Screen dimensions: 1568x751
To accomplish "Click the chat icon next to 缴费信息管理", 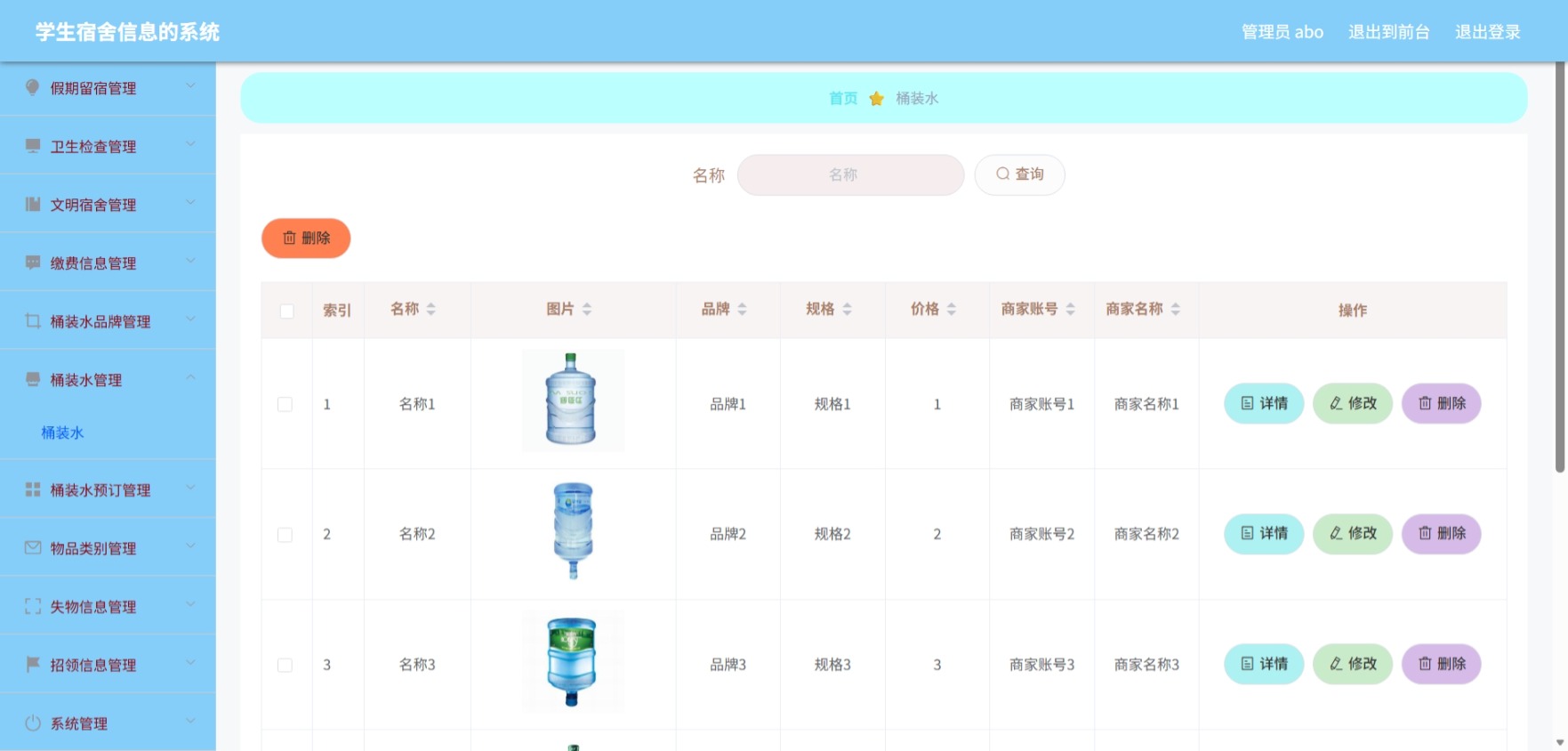I will click(33, 262).
